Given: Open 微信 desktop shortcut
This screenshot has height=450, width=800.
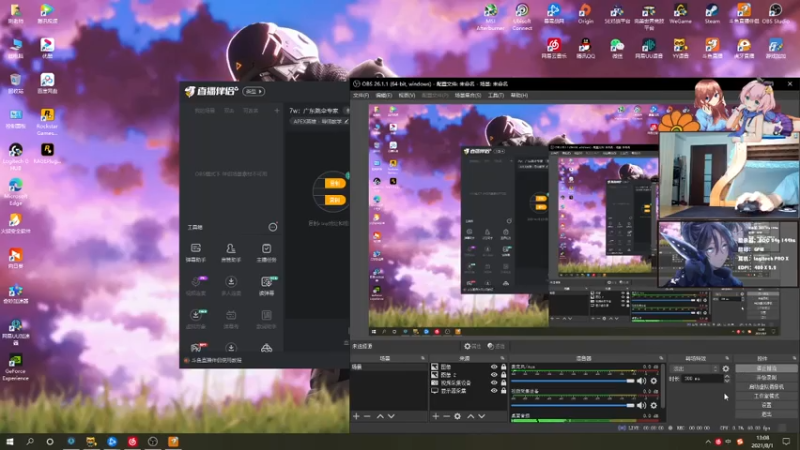Looking at the screenshot, I should [x=617, y=48].
